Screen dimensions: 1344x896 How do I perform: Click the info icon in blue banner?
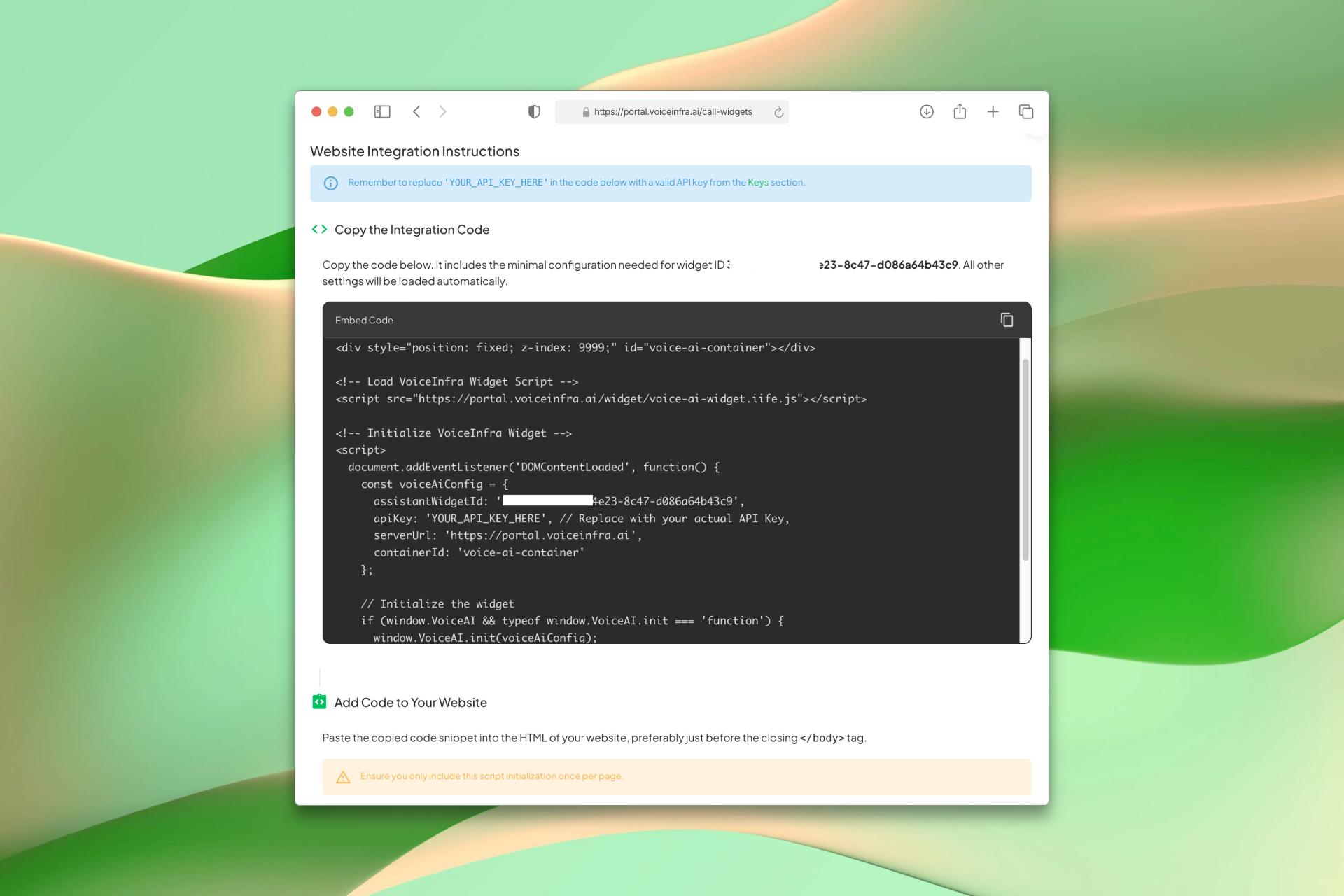tap(331, 183)
